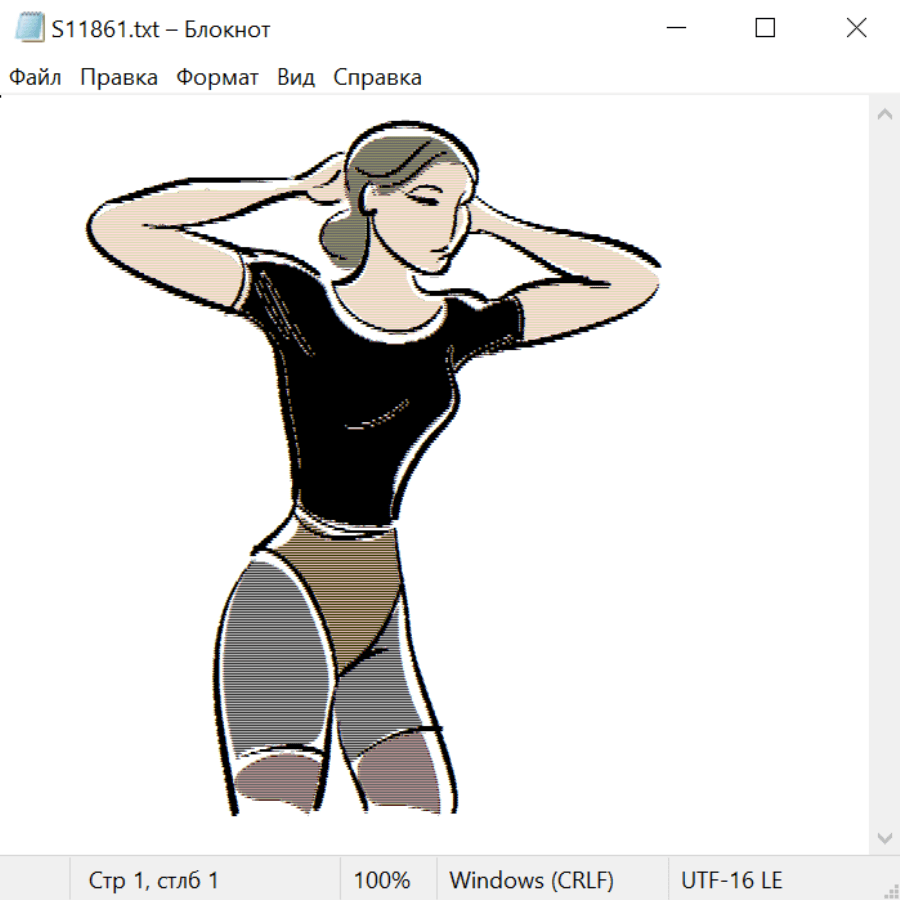Click the S11861.txt – Блокнот title text

(161, 30)
